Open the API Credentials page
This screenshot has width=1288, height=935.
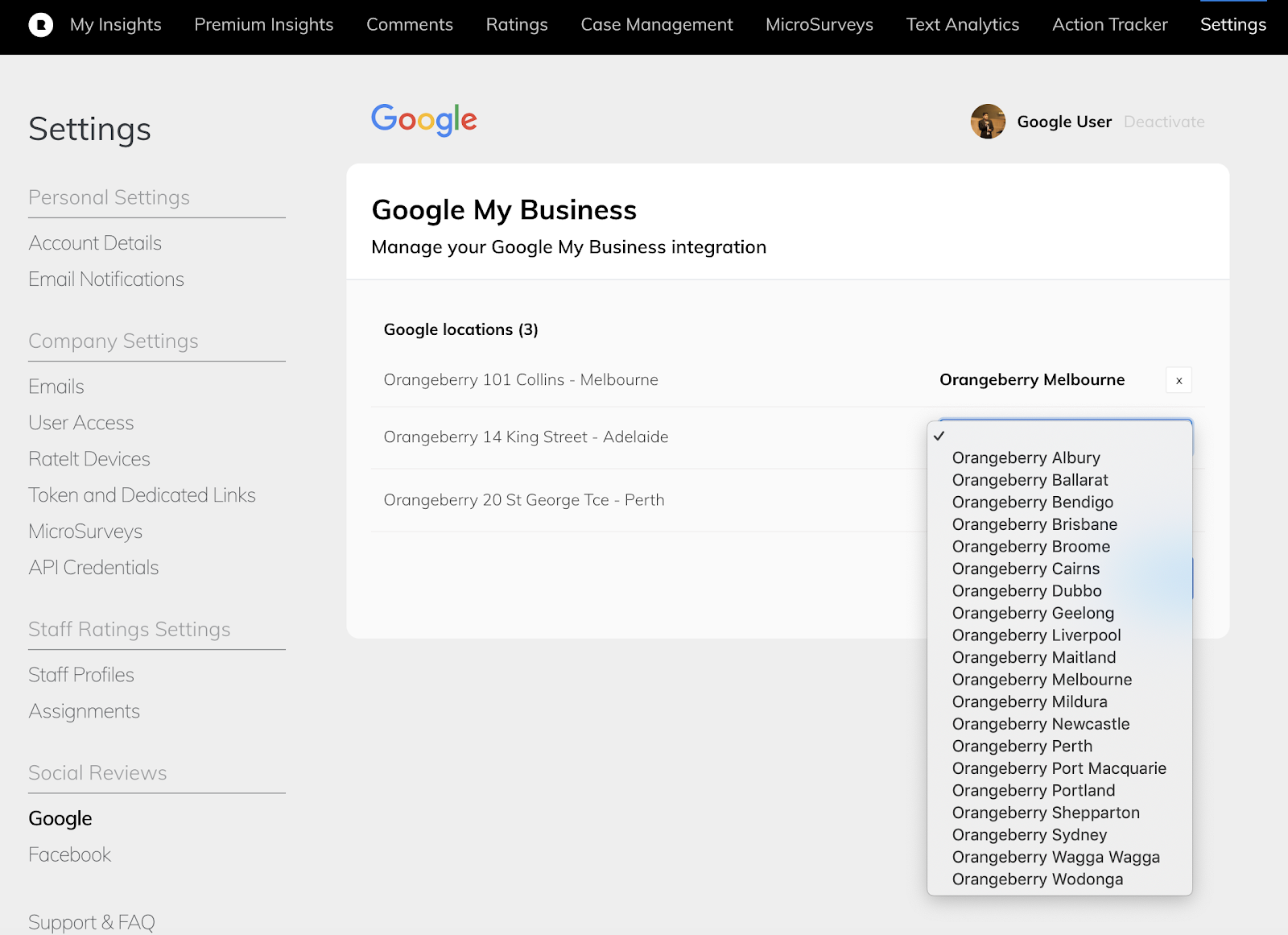pyautogui.click(x=93, y=568)
